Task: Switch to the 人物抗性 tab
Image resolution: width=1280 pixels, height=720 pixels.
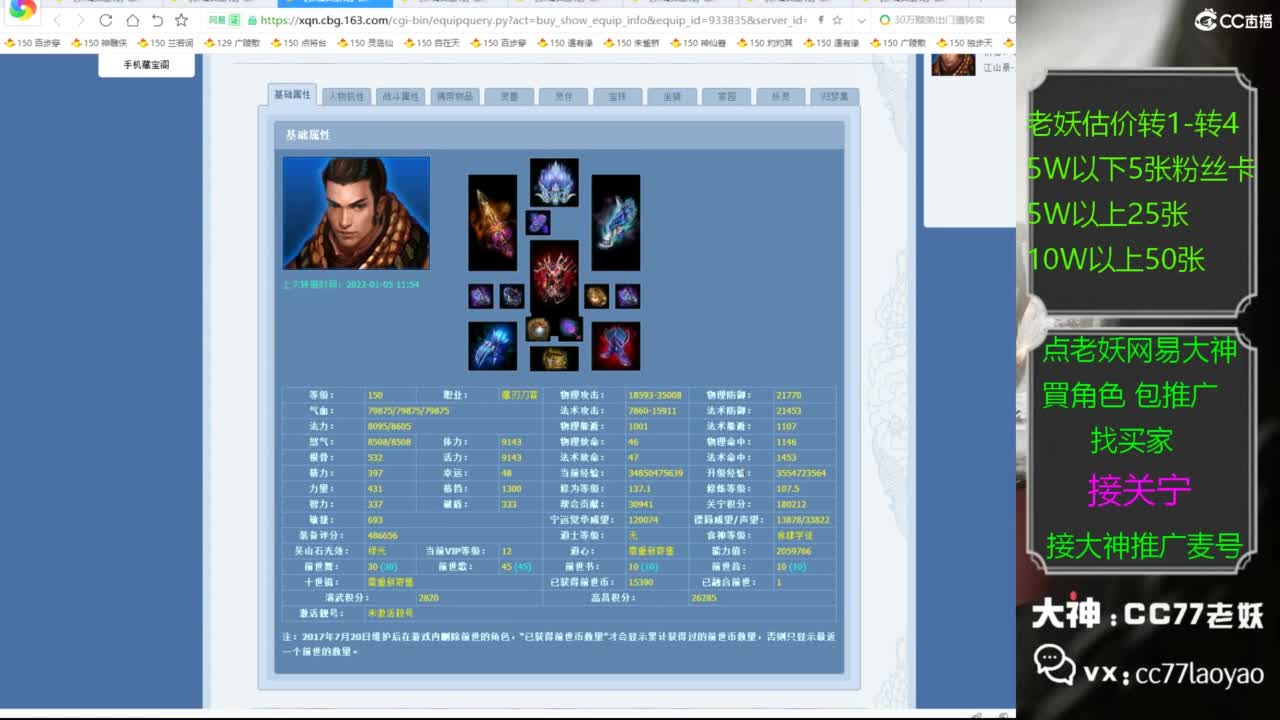Action: pyautogui.click(x=347, y=97)
